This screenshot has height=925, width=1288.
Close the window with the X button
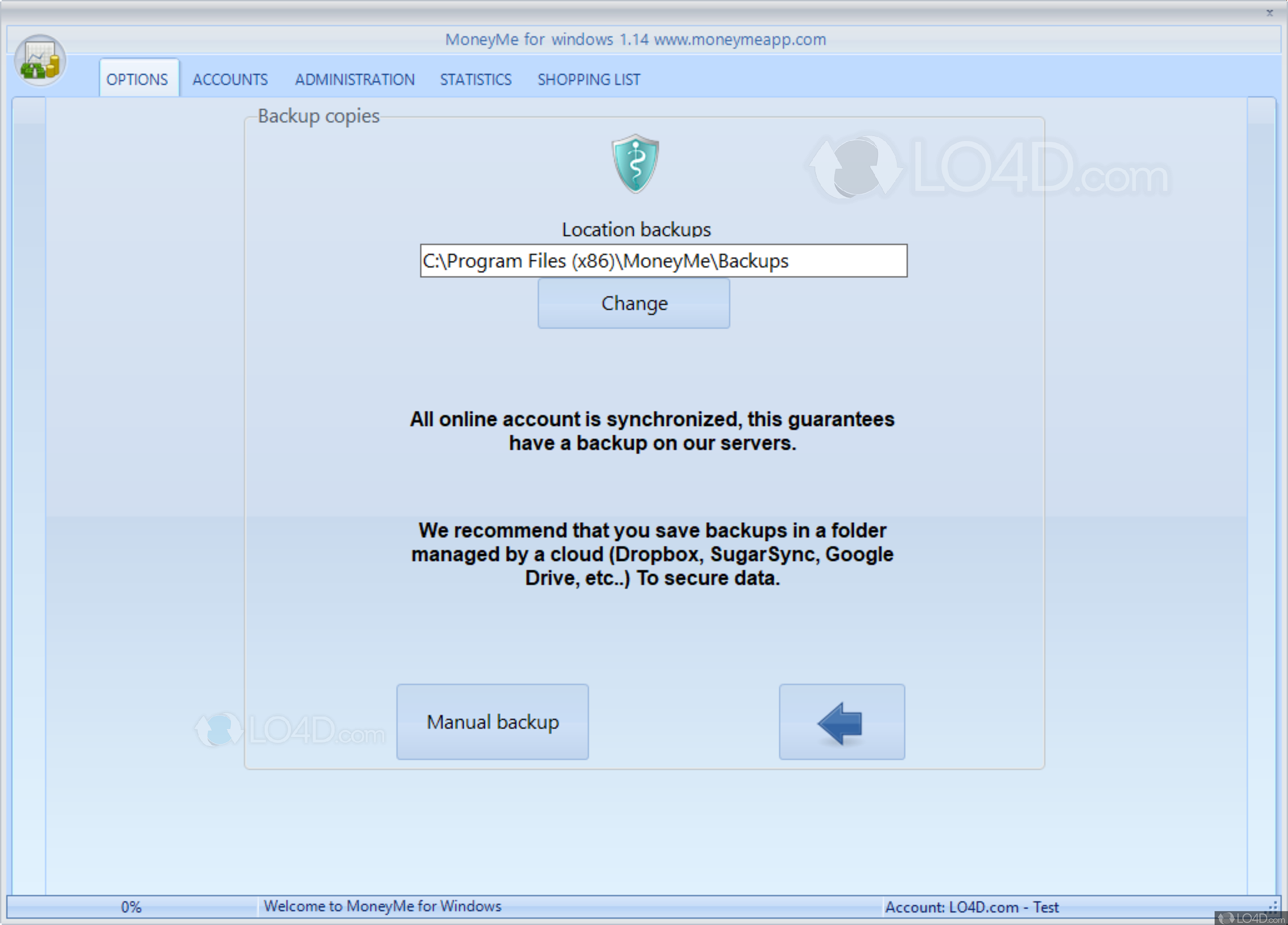[x=1269, y=12]
